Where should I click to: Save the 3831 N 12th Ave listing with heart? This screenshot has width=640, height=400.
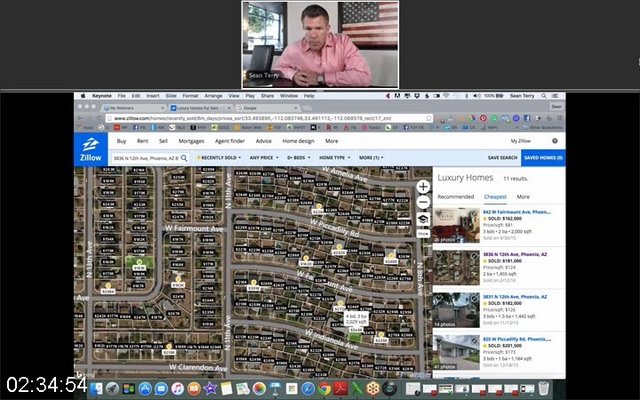point(439,298)
